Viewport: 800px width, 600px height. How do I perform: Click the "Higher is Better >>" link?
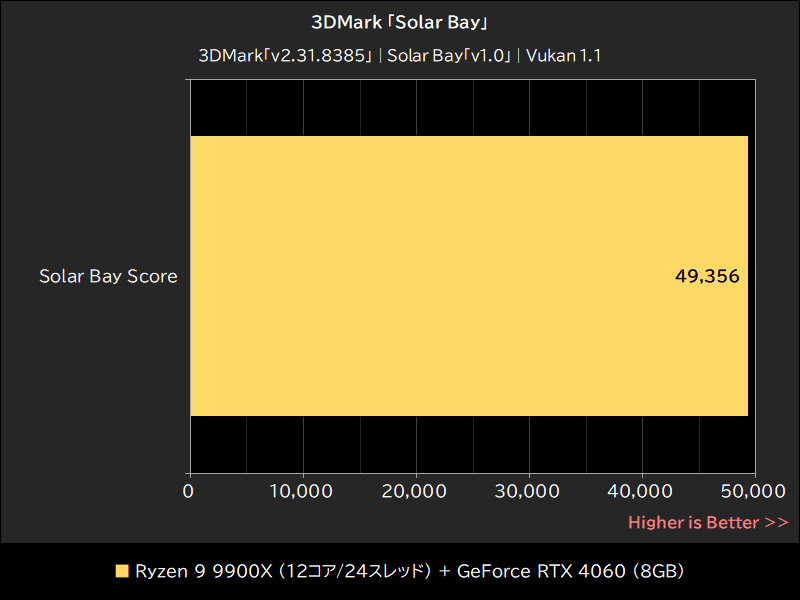707,522
